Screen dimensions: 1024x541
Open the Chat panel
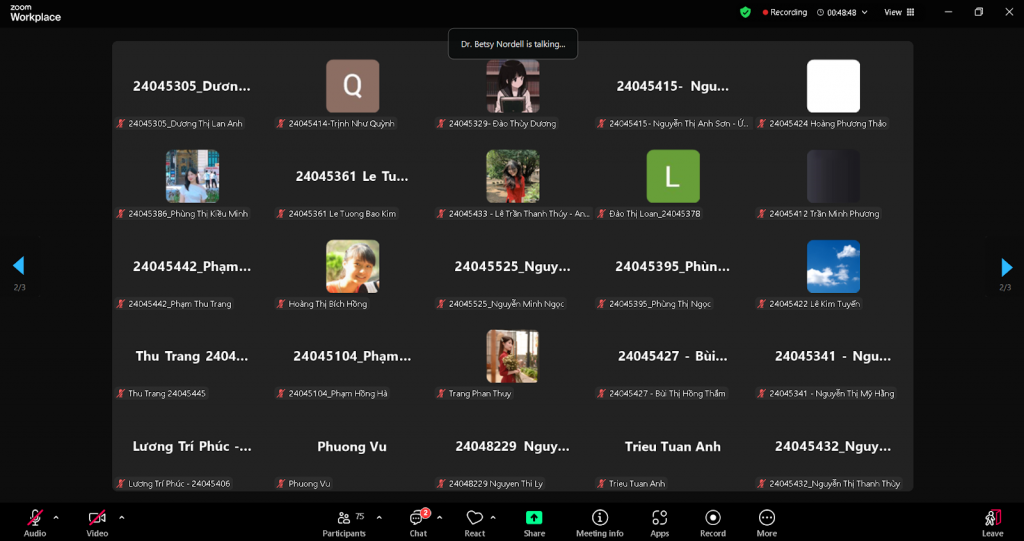[x=418, y=523]
